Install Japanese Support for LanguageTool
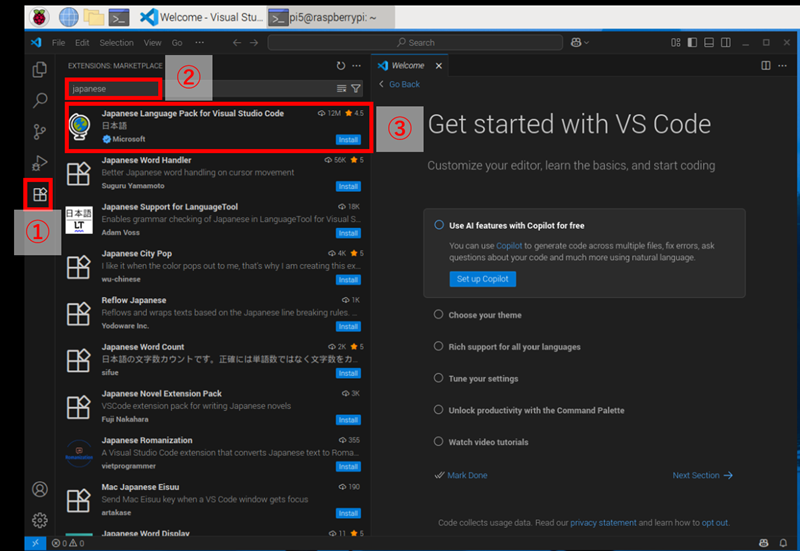Viewport: 800px width, 551px height. pos(348,233)
